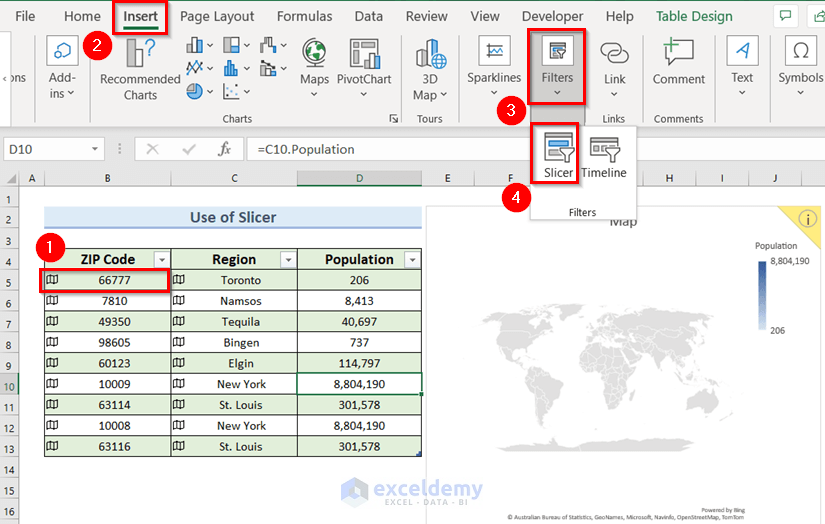Image resolution: width=825 pixels, height=524 pixels.
Task: Open ZIP Code column filter dropdown
Action: (162, 259)
